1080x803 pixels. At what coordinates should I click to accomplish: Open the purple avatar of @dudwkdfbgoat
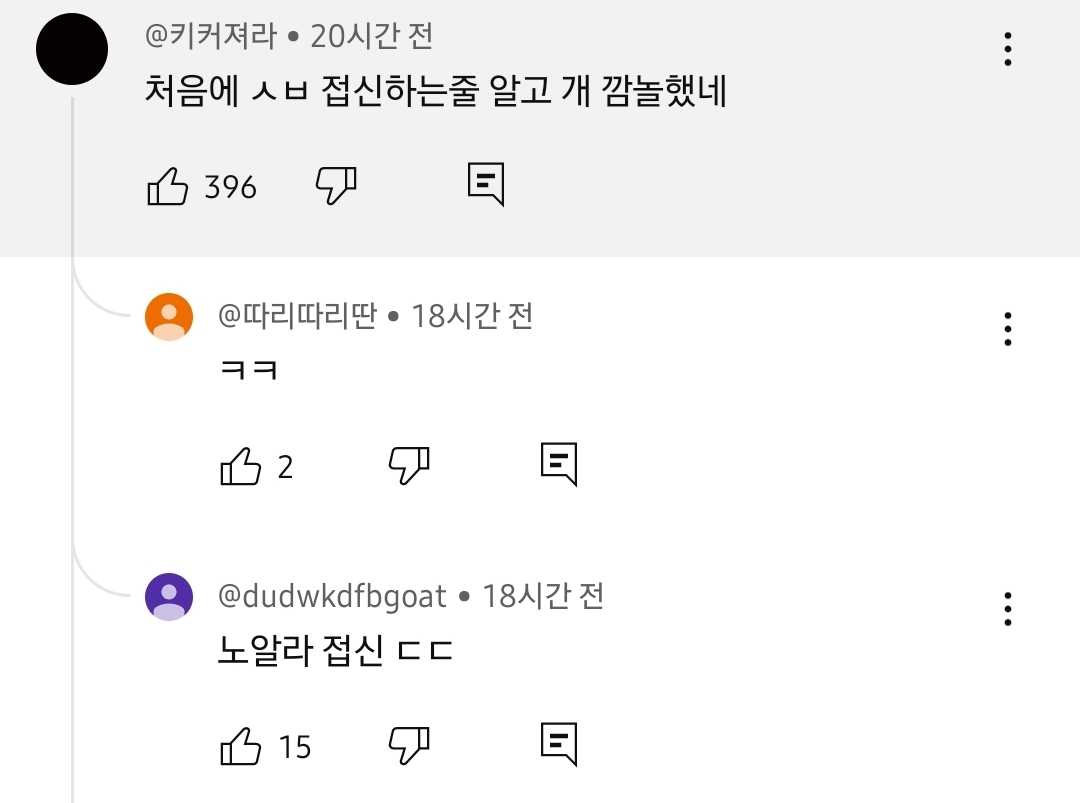point(169,597)
